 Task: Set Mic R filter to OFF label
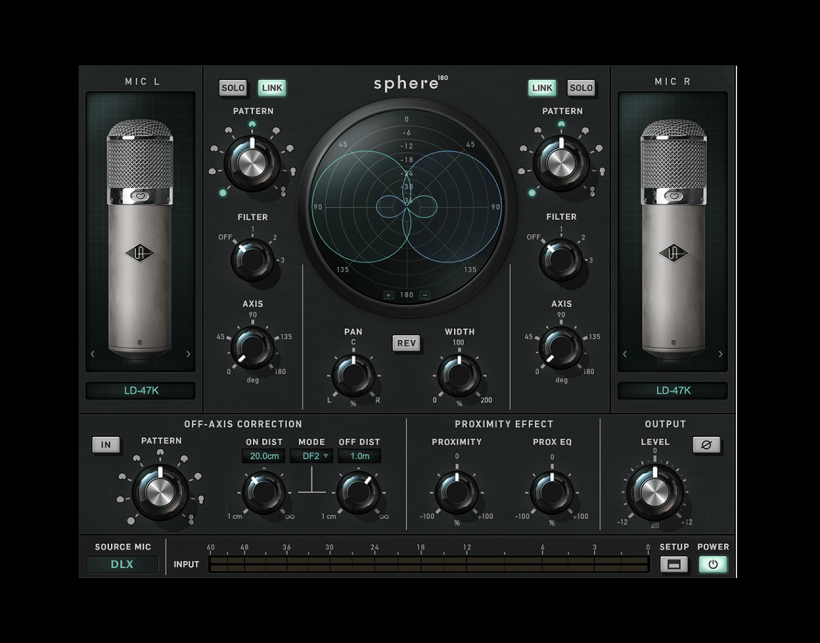(533, 237)
